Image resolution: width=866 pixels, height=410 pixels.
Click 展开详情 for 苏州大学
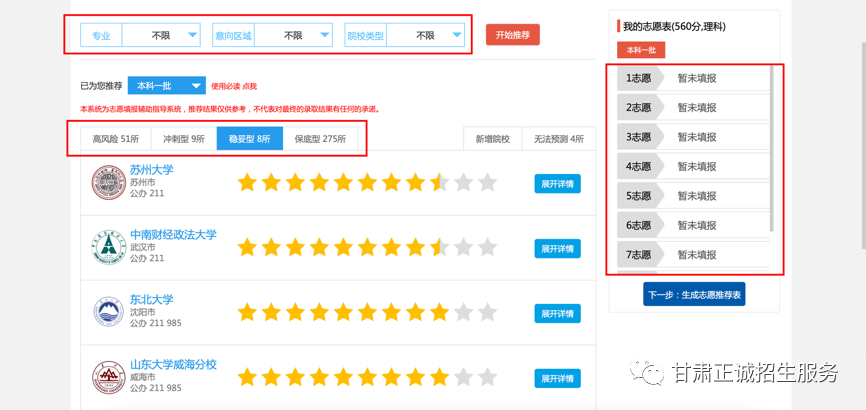point(557,183)
